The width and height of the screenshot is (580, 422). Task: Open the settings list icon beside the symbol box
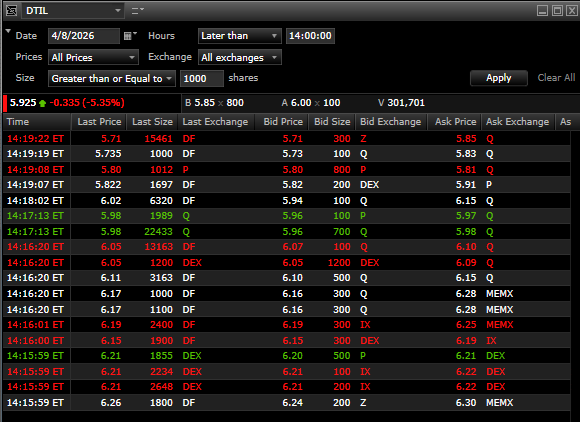tap(138, 11)
